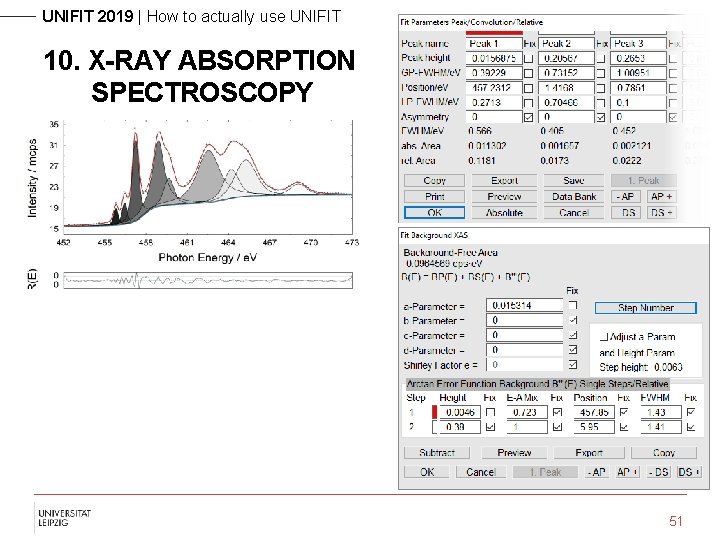The width and height of the screenshot is (720, 540).
Task: Click Subtract in Fit Background XAS dialog
Action: [437, 453]
